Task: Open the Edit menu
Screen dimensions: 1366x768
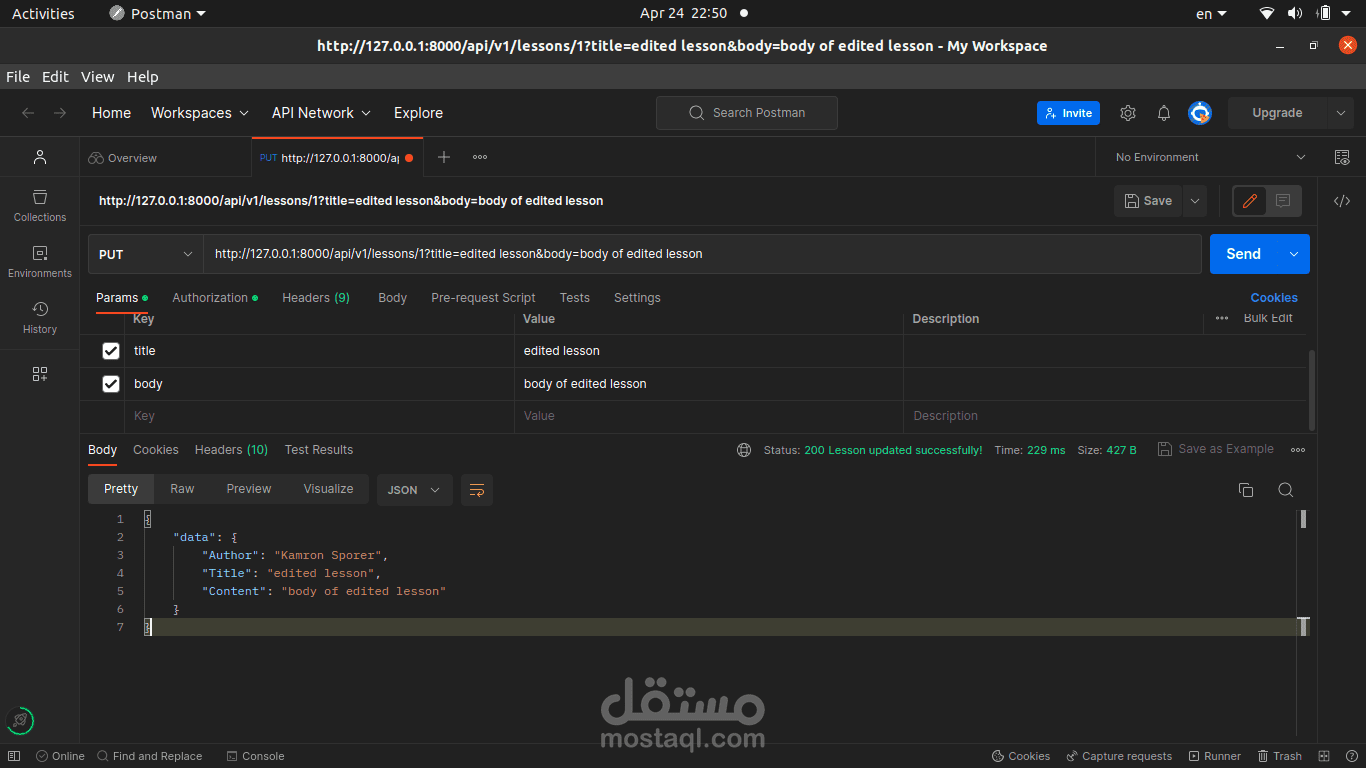Action: point(55,77)
